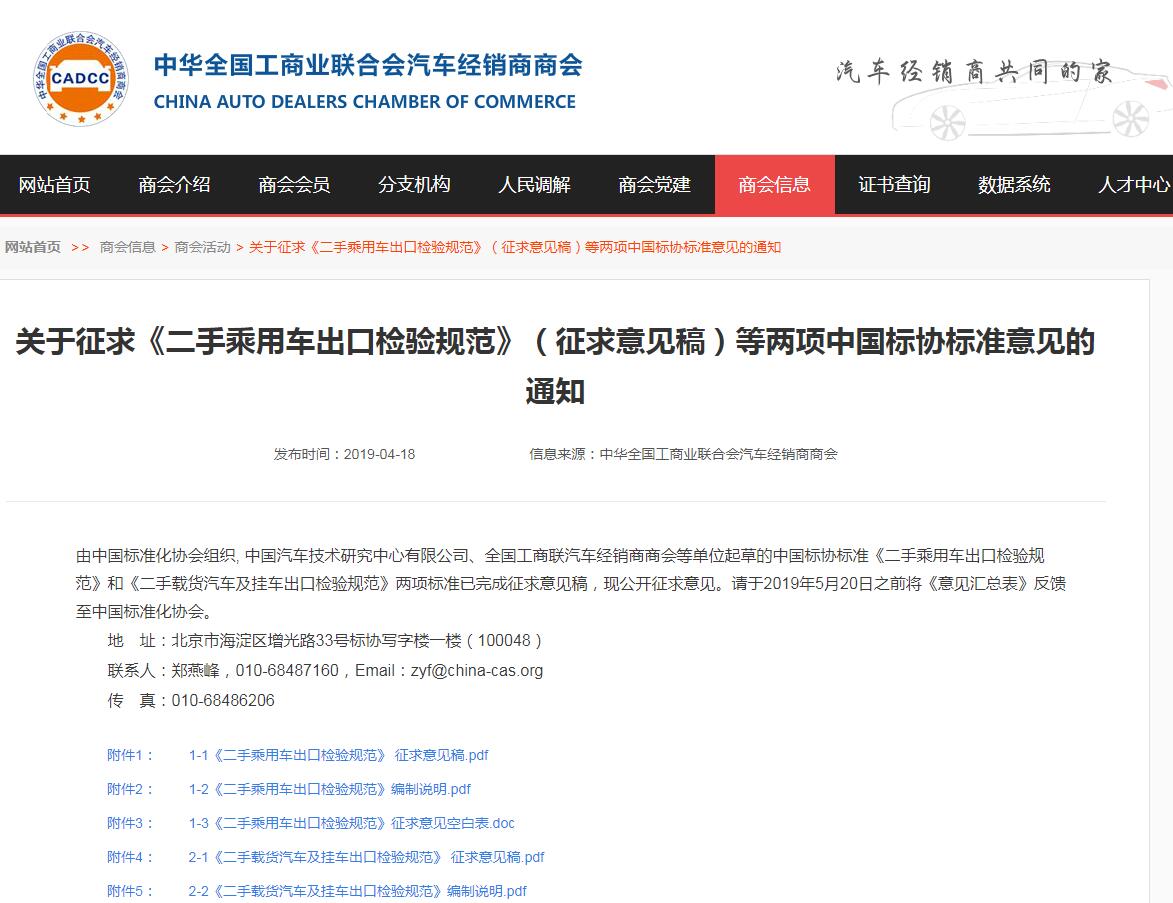Click the publish date 2019-04-18

379,454
